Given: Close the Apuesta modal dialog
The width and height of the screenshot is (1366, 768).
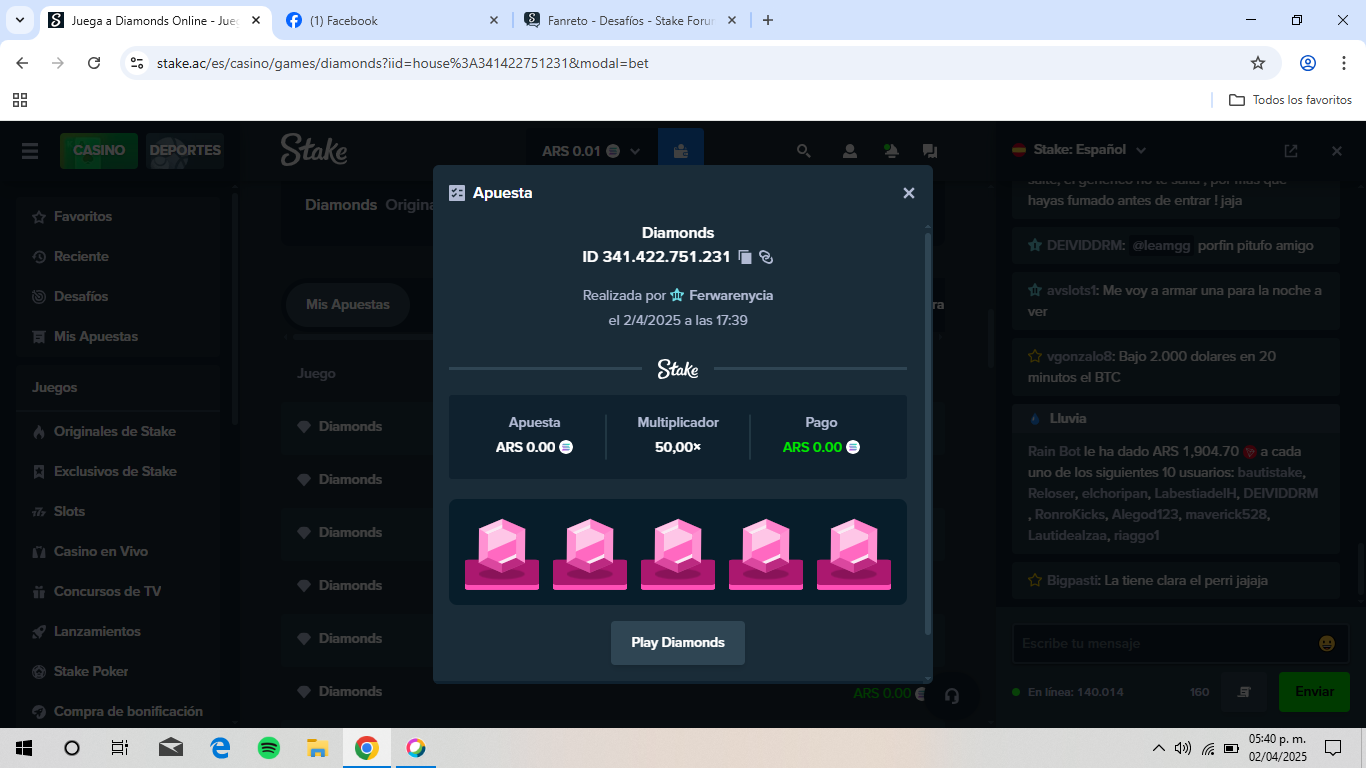Looking at the screenshot, I should tap(909, 193).
